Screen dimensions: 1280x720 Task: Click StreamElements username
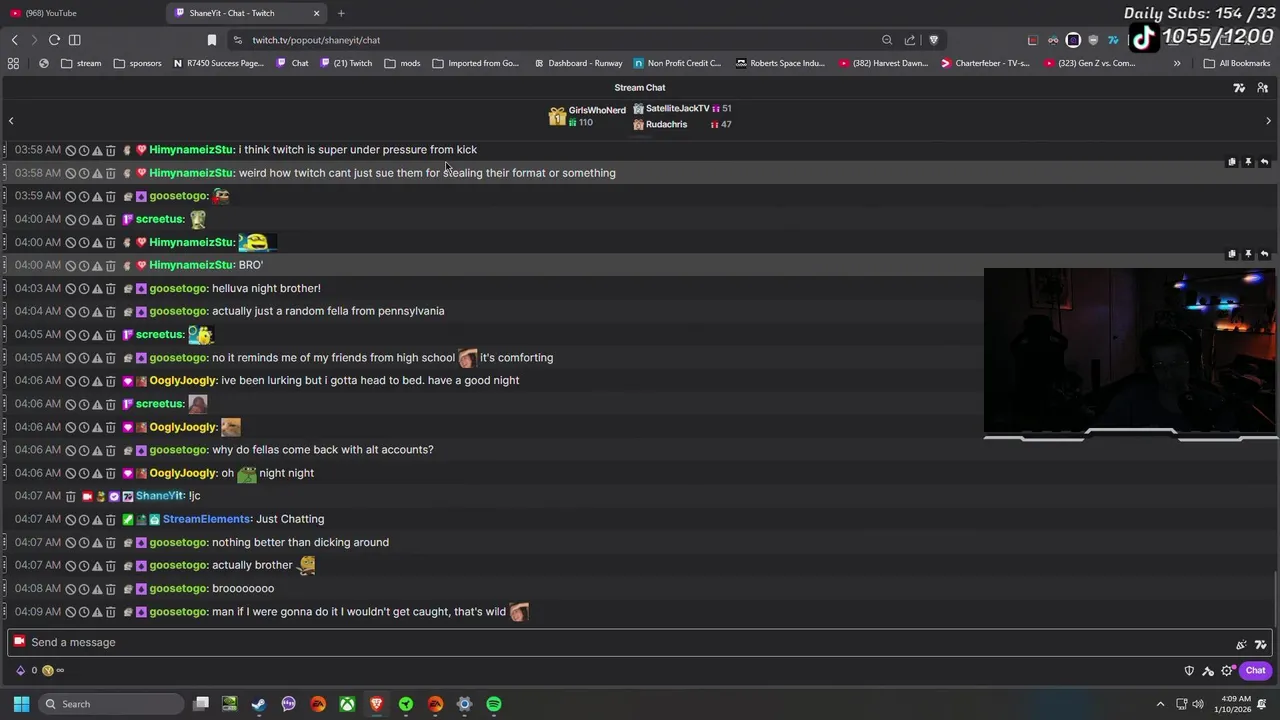(206, 519)
